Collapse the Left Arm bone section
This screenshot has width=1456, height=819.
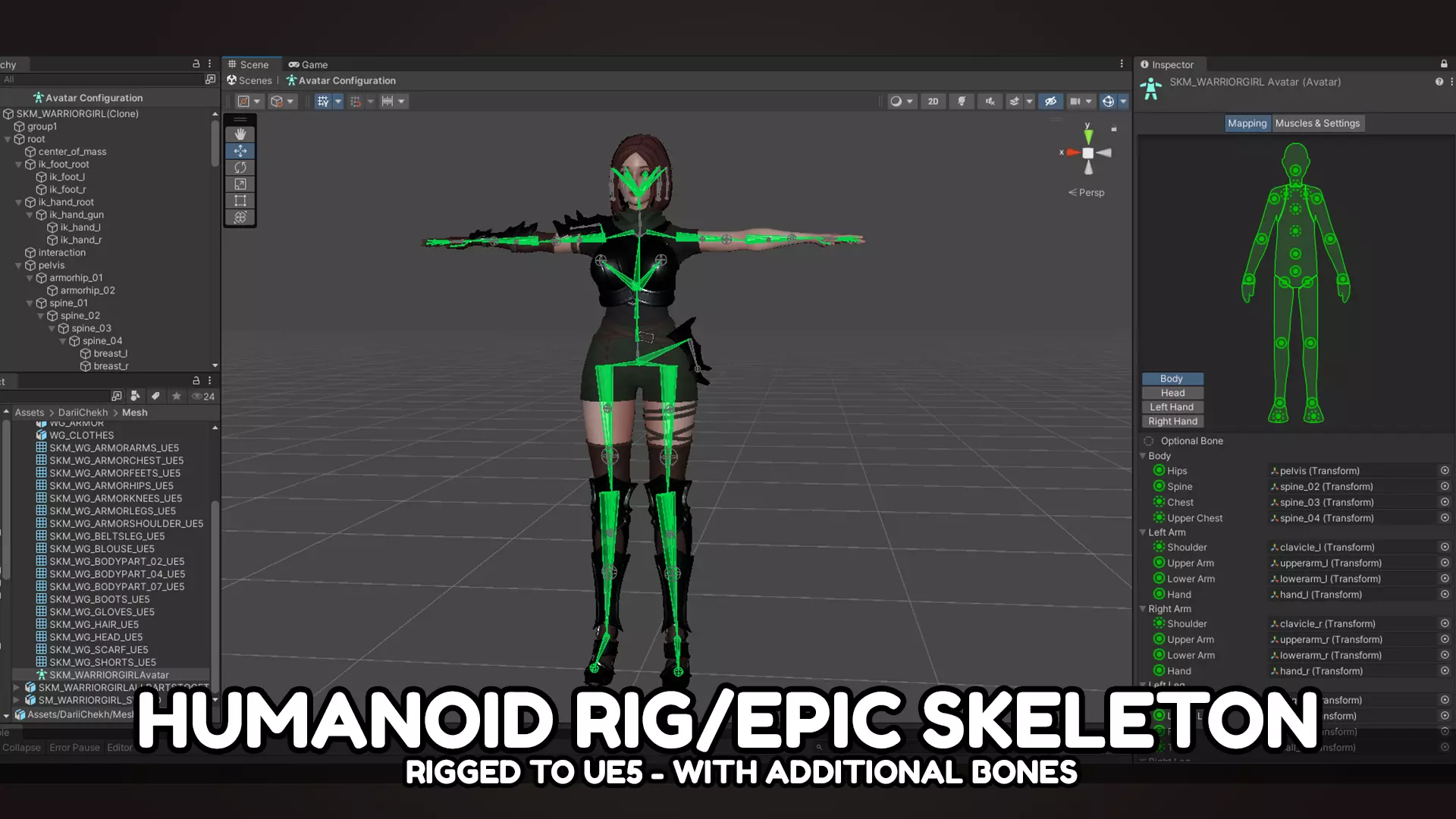(x=1143, y=532)
